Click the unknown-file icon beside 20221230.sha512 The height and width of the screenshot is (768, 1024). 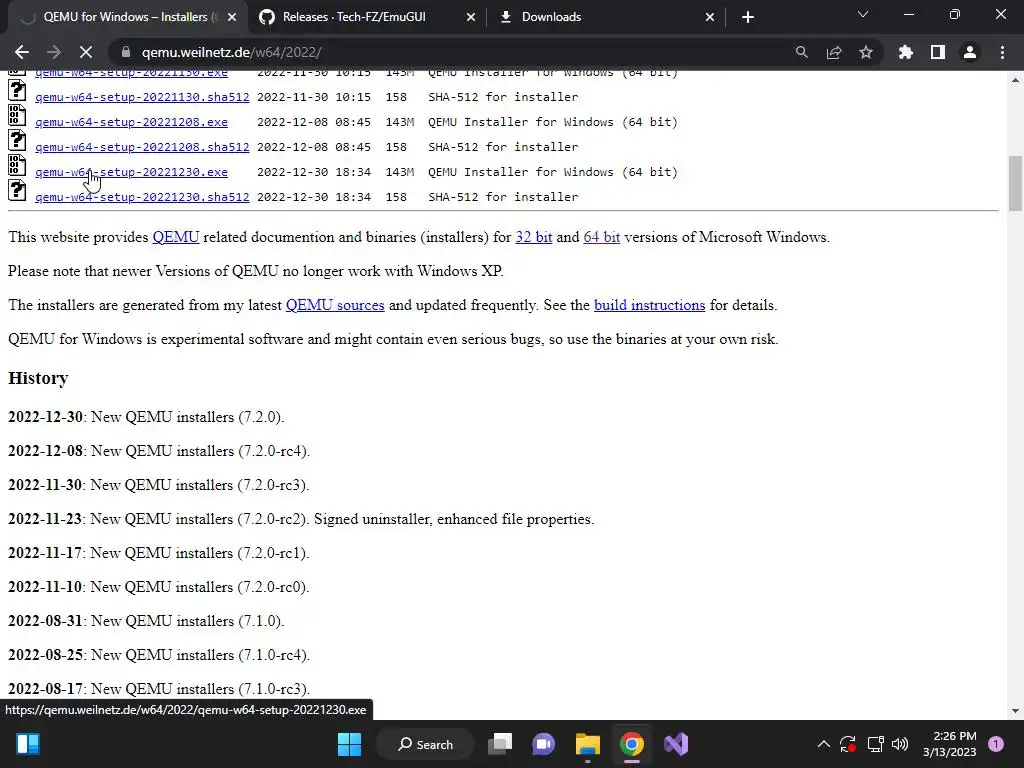tap(17, 190)
